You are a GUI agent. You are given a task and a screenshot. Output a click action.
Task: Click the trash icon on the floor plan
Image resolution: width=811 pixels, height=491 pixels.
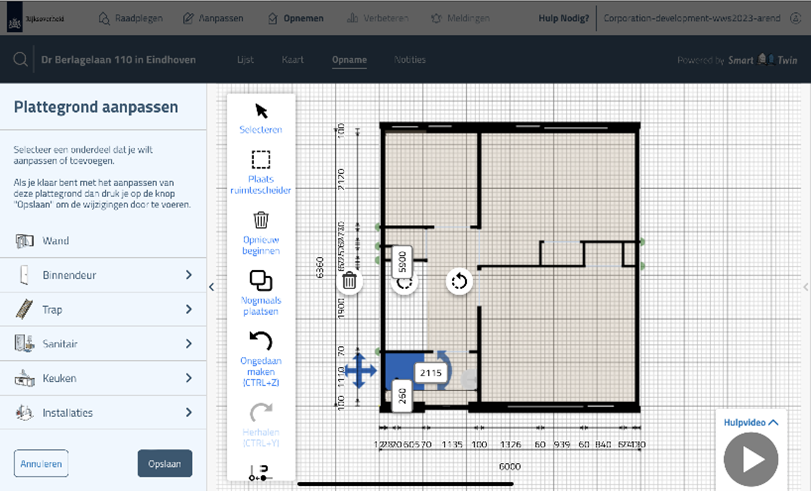tap(350, 281)
